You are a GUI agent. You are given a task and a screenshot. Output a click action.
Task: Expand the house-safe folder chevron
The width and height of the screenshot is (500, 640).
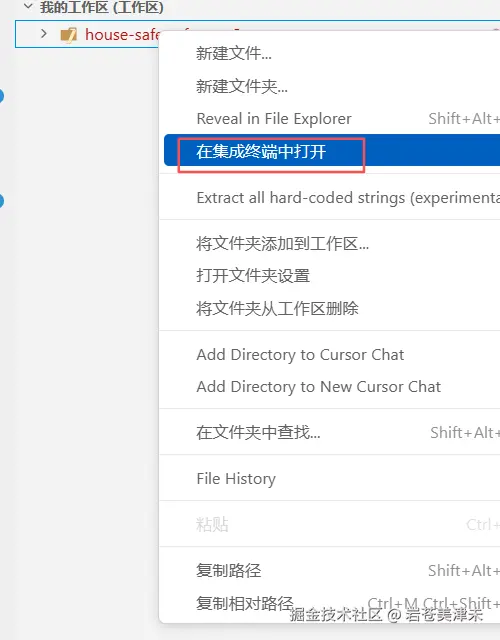tap(44, 34)
